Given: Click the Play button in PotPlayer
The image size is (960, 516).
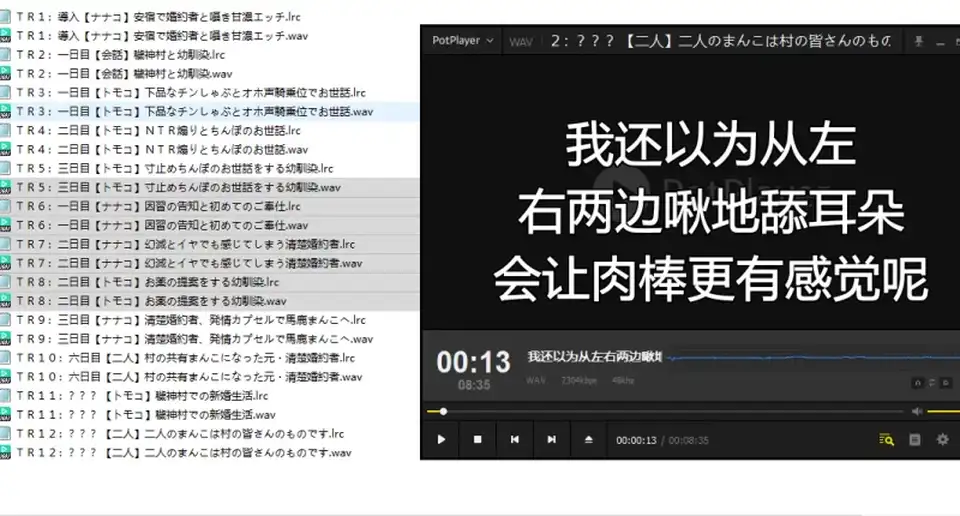Looking at the screenshot, I should point(441,439).
